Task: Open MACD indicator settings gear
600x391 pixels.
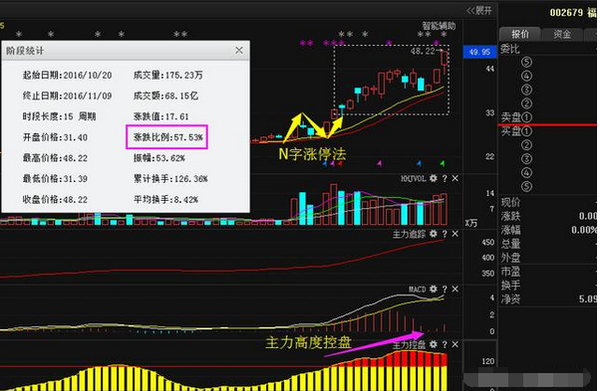Action: pyautogui.click(x=433, y=289)
